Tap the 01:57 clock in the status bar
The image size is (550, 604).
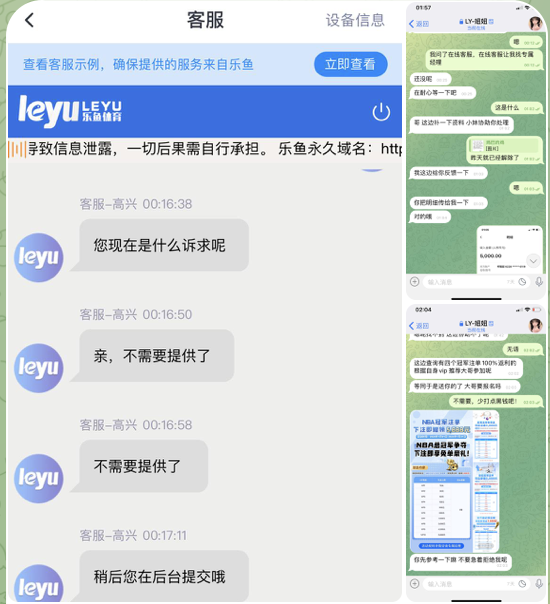point(423,8)
